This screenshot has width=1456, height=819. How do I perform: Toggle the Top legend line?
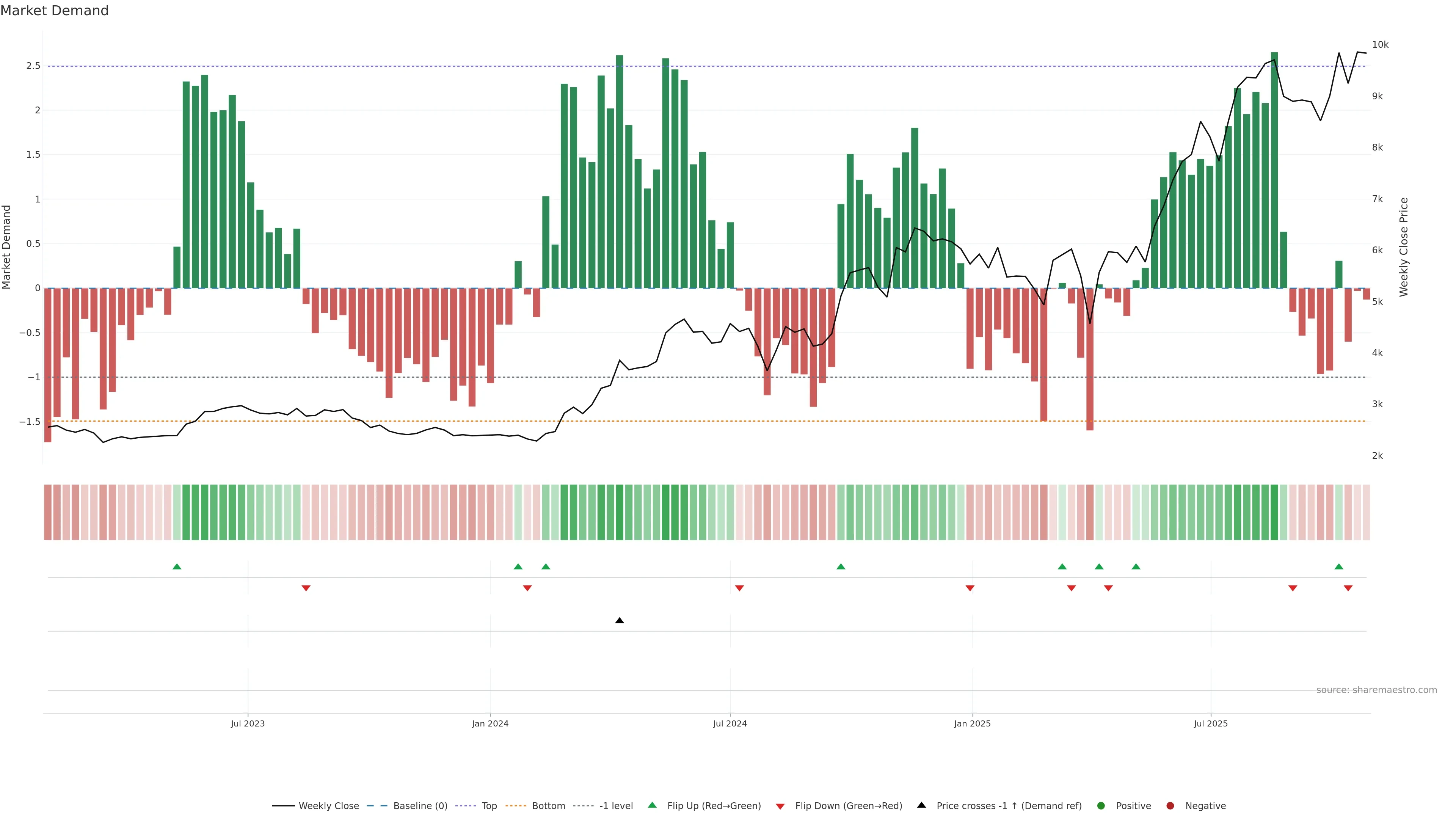488,805
